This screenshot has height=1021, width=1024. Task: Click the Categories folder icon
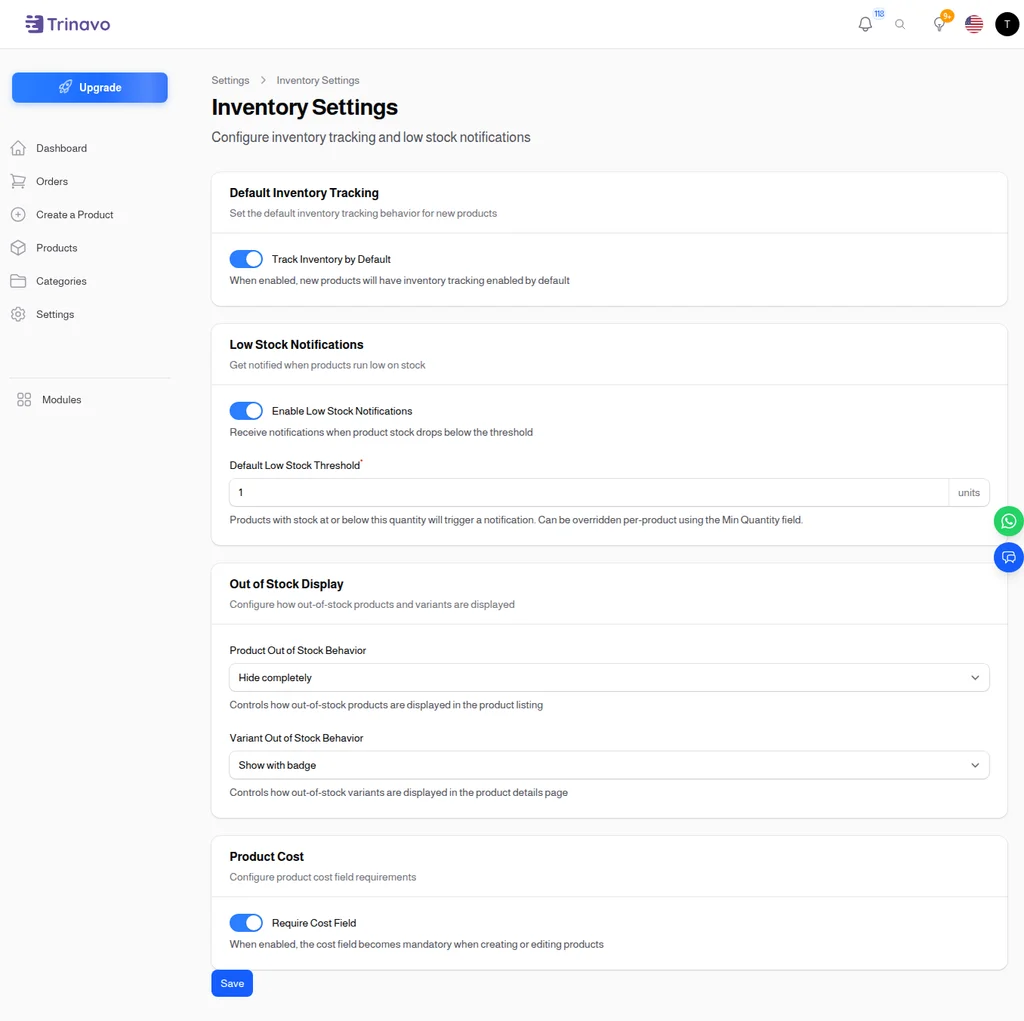[18, 282]
